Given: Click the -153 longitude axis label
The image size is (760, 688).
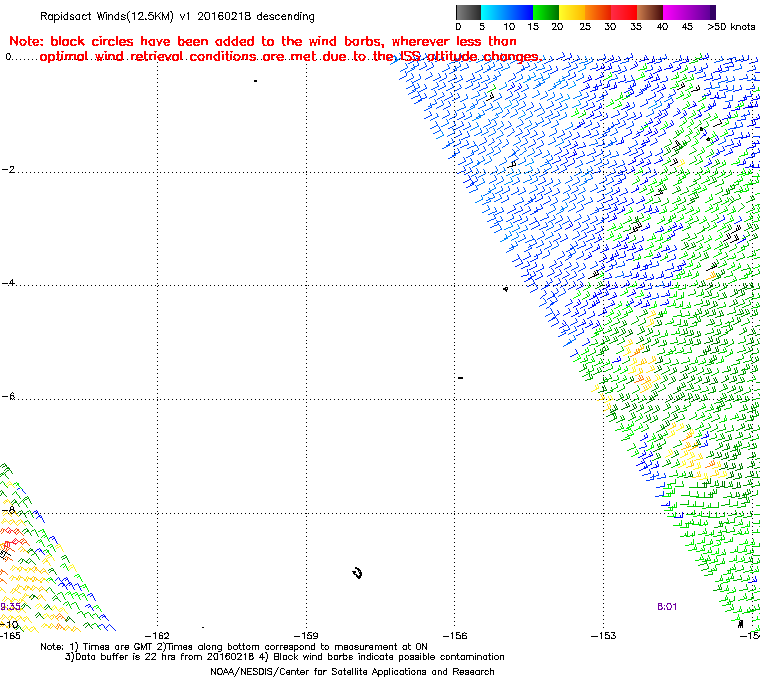Looking at the screenshot, I should click(604, 636).
